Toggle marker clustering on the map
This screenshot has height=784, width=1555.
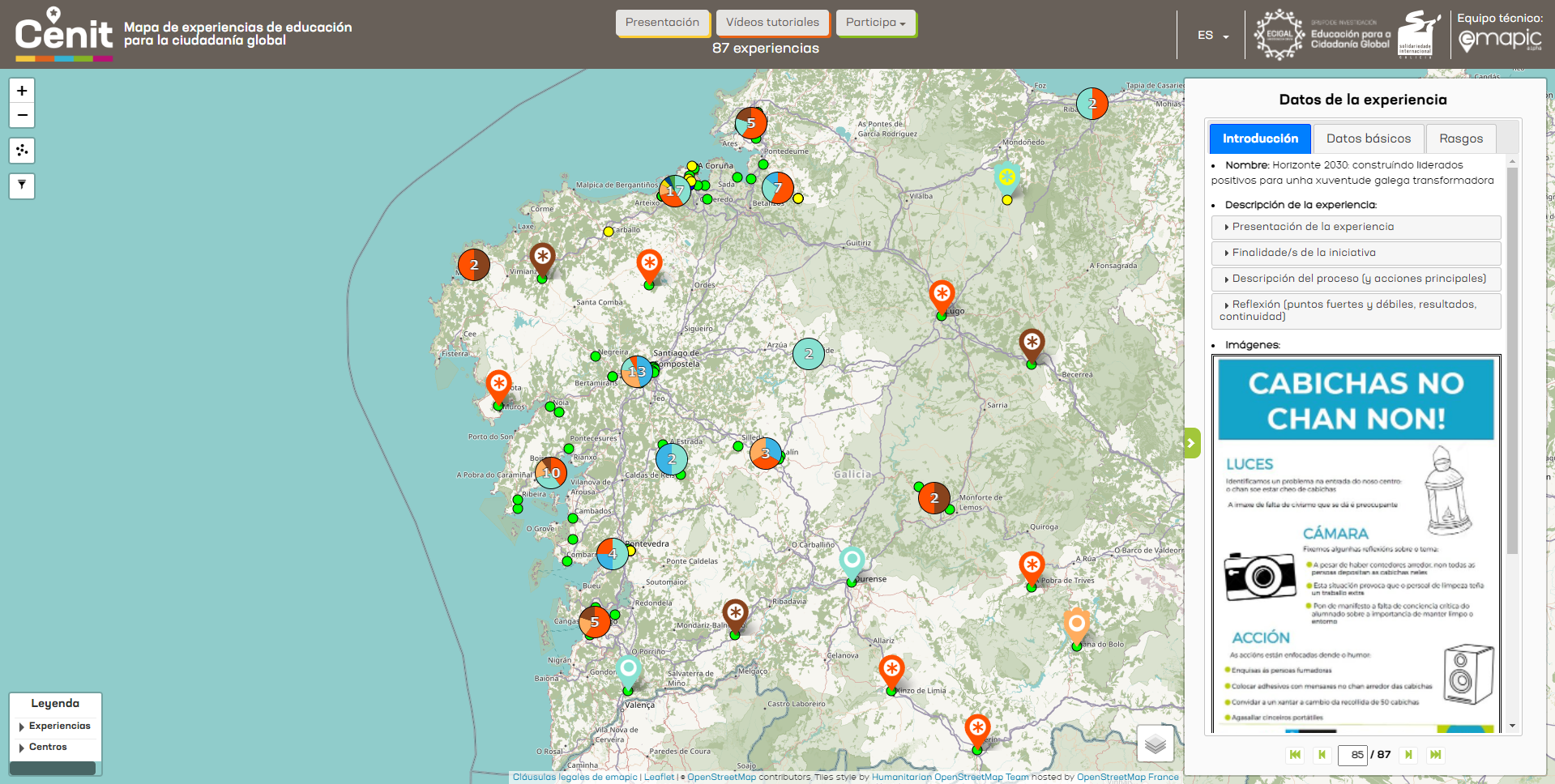[22, 151]
